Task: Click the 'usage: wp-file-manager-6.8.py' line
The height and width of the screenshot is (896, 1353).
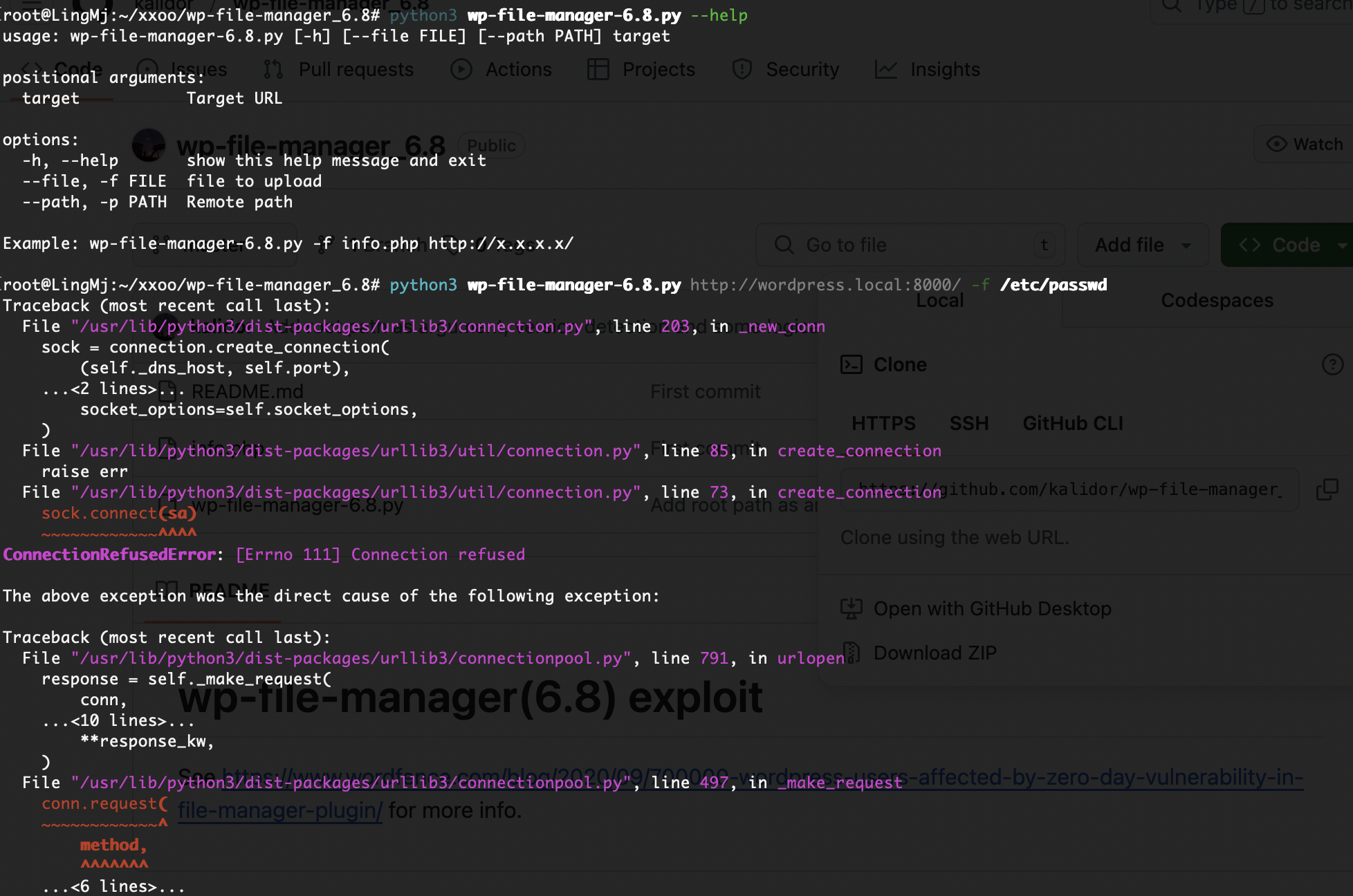Action: point(336,36)
